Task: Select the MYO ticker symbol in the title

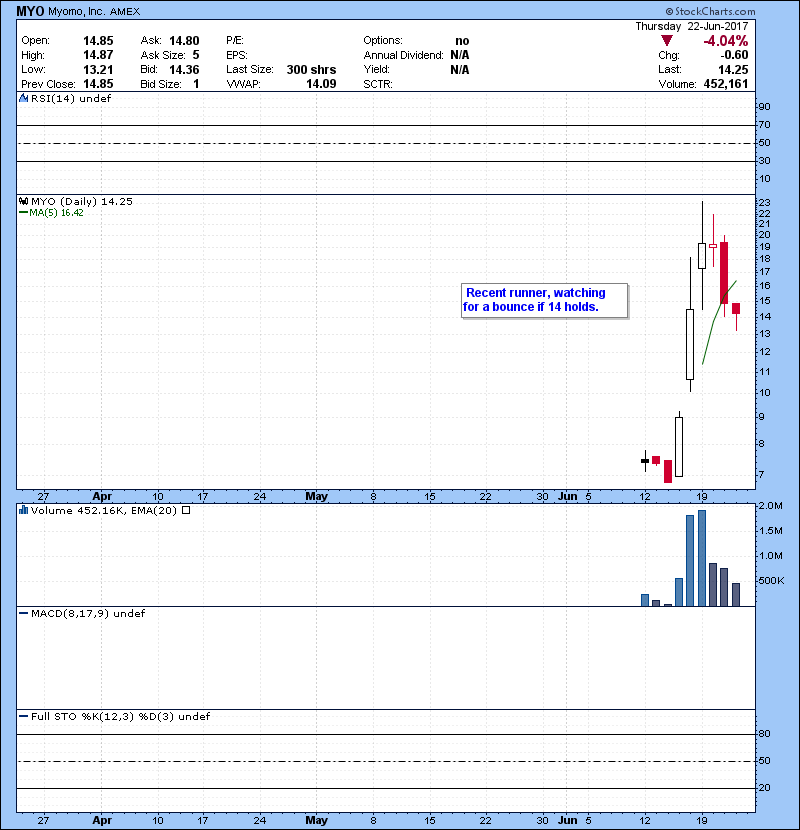Action: pyautogui.click(x=30, y=11)
